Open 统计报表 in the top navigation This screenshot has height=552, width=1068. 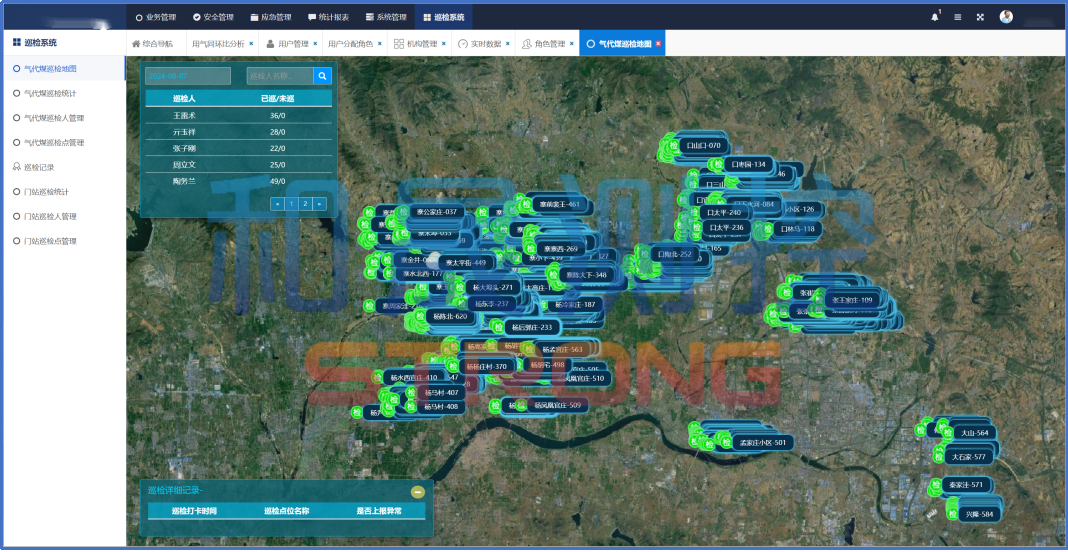(x=328, y=17)
